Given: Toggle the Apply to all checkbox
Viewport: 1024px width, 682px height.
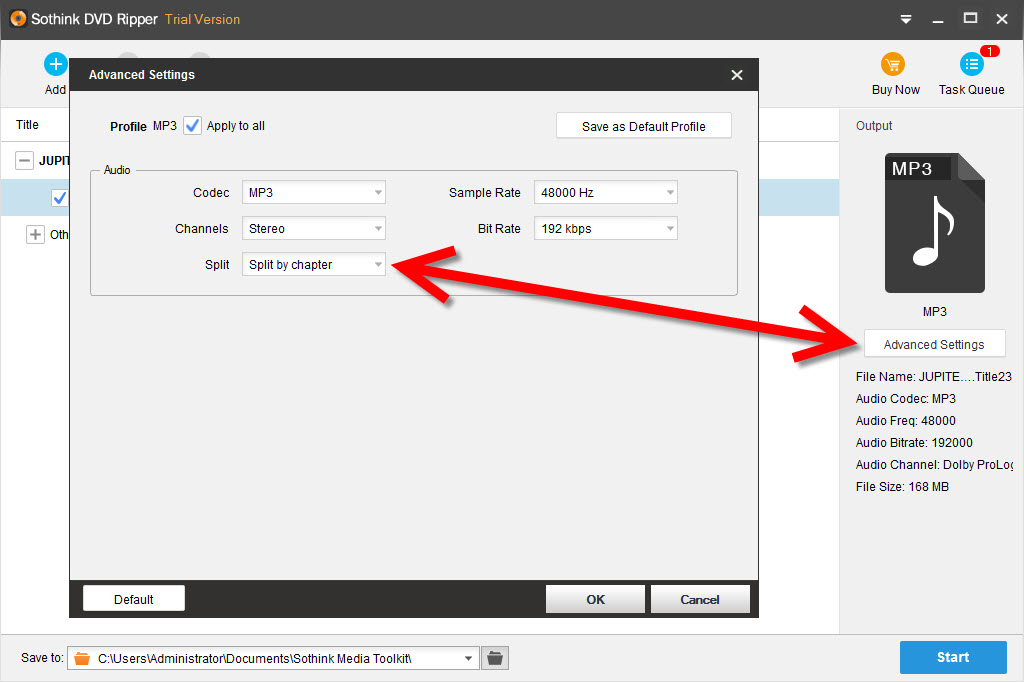Looking at the screenshot, I should (192, 125).
